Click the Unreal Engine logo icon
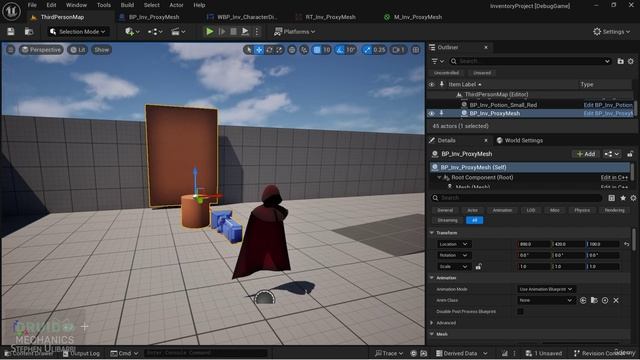Viewport: 640px width, 360px height. (x=11, y=11)
